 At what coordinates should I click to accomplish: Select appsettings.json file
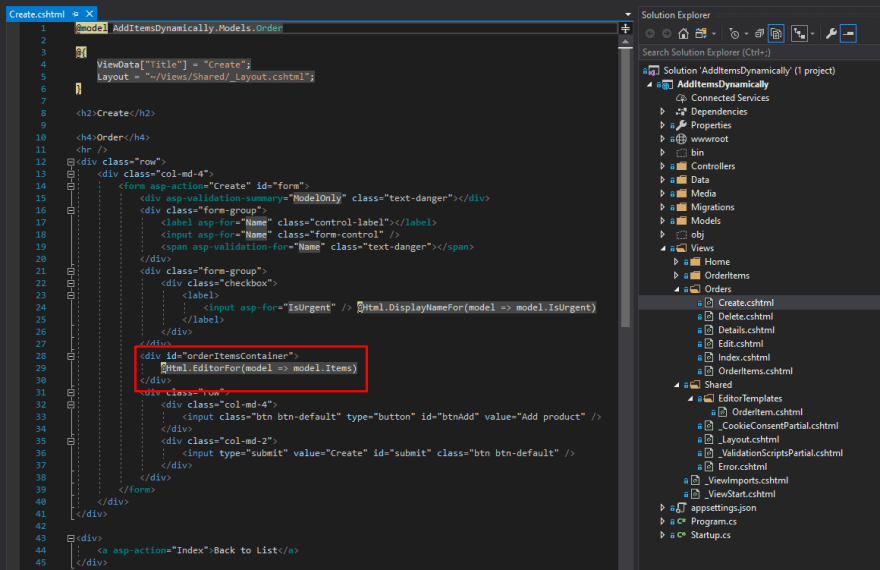(x=723, y=508)
